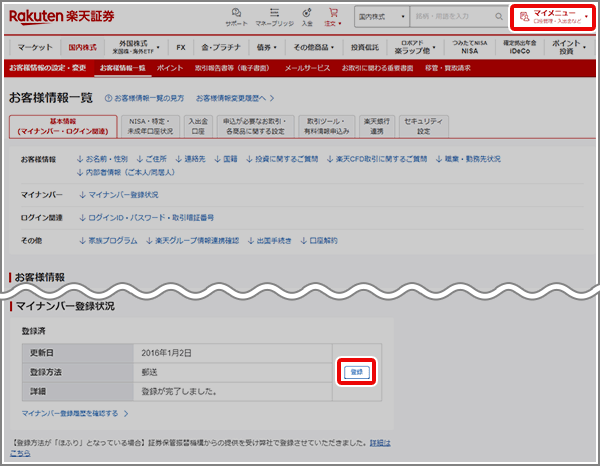Screen dimensions: 600x466
Task: Open お客様情報一覧の見方 help link
Action: (145, 98)
